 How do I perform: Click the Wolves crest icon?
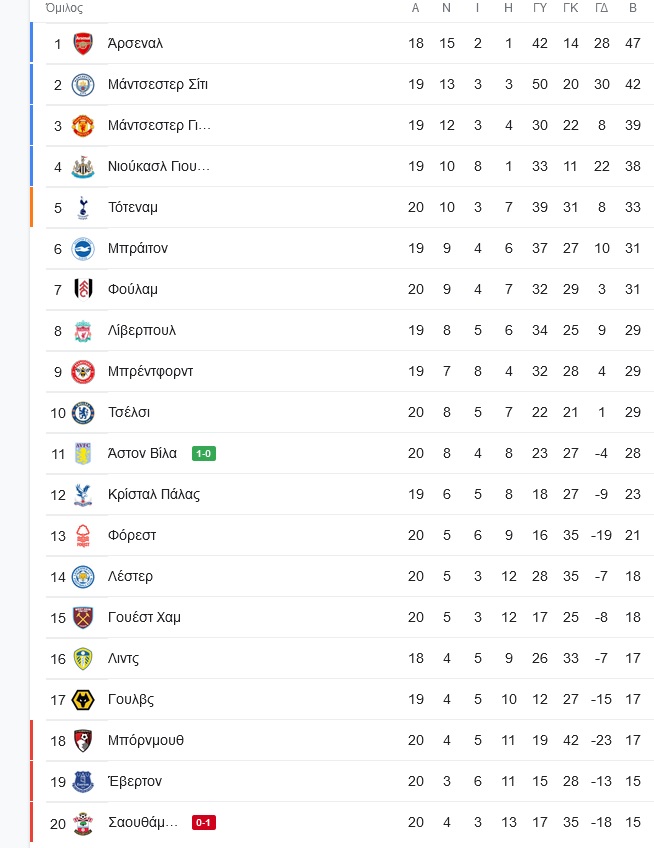[83, 700]
